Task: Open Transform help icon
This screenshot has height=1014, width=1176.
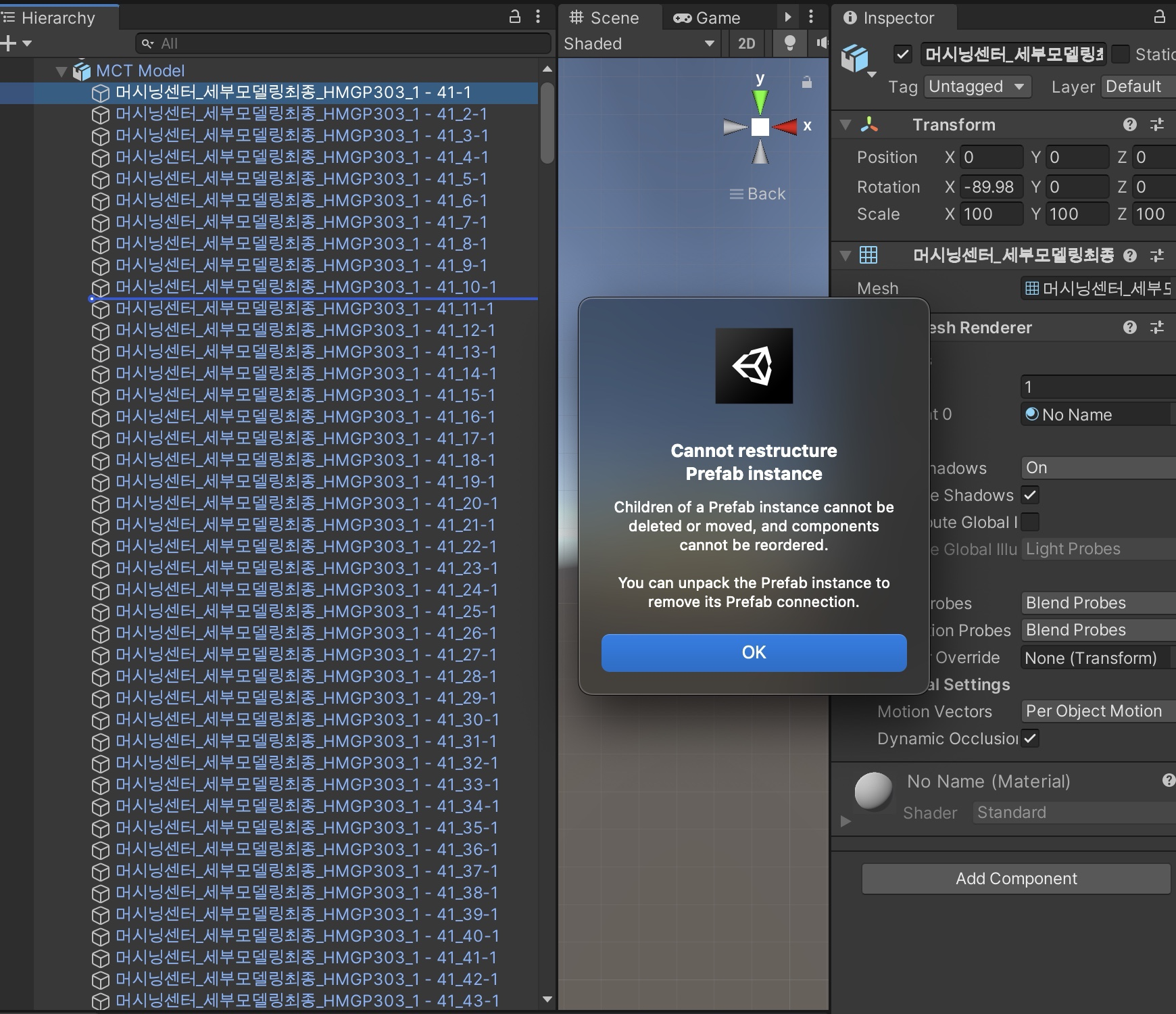Action: coord(1129,124)
